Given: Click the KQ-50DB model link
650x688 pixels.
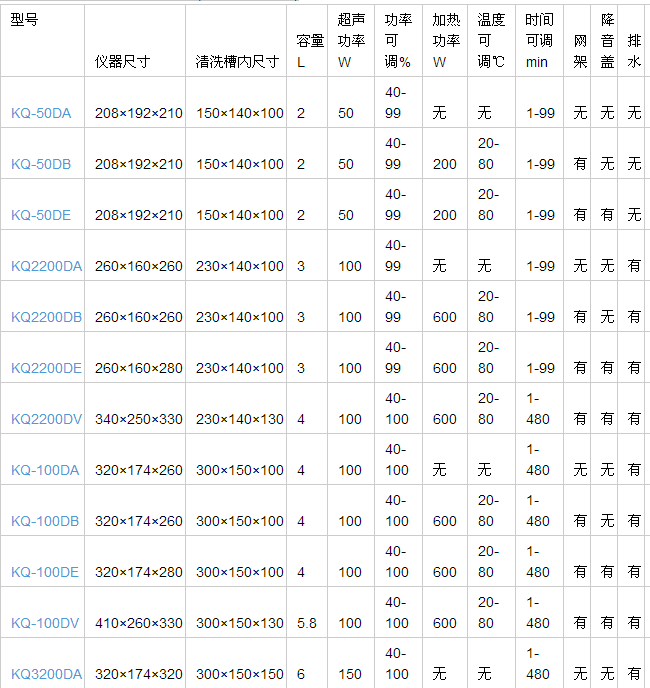Looking at the screenshot, I should point(41,164).
